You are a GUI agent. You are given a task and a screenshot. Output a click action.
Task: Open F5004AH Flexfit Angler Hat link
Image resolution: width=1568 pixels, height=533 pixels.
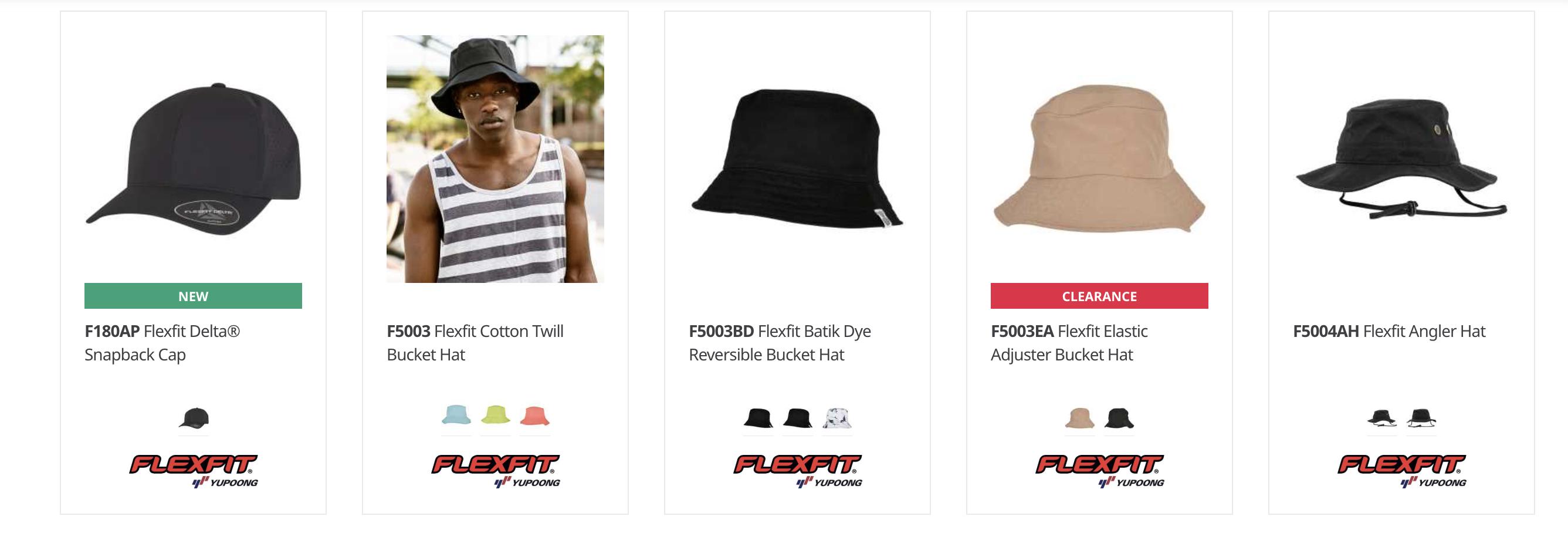(1389, 332)
